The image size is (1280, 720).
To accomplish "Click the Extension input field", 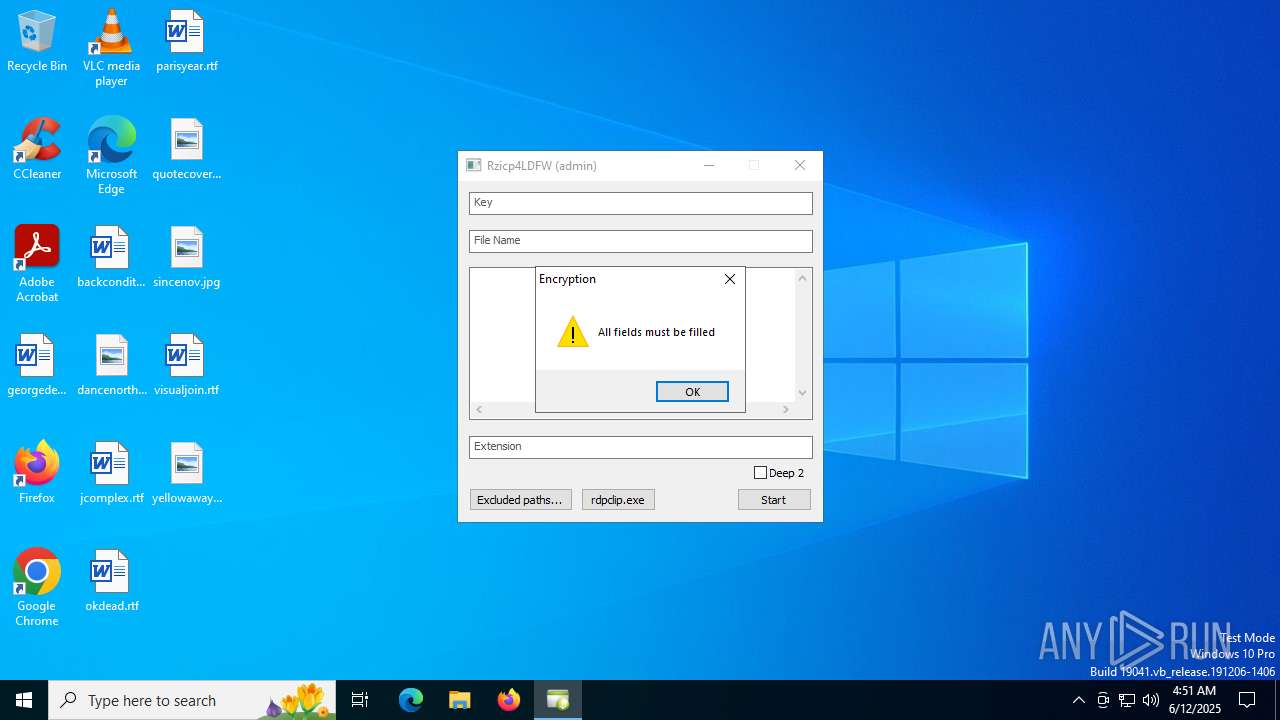I will 640,446.
